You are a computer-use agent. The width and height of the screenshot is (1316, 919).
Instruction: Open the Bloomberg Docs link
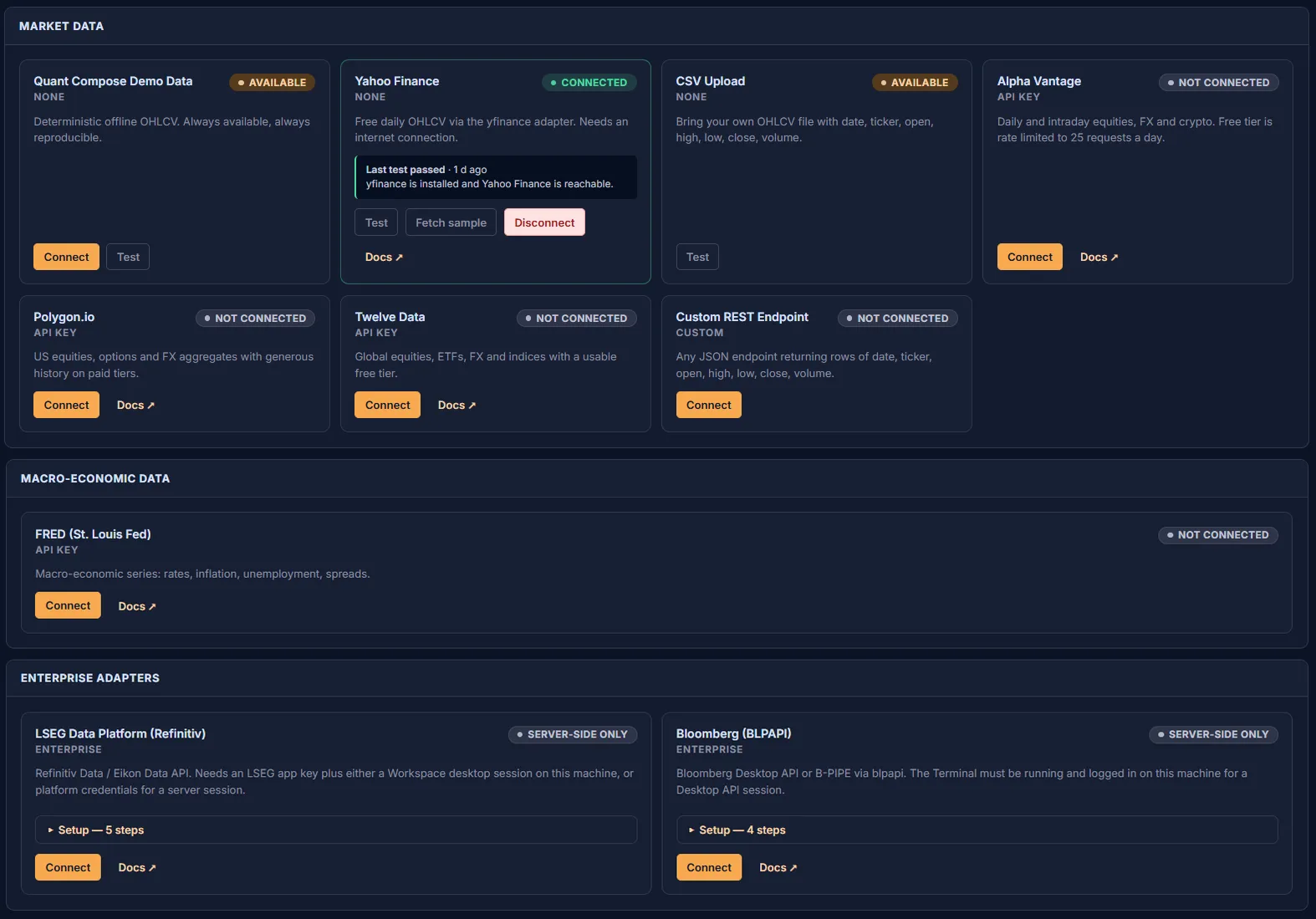[778, 867]
